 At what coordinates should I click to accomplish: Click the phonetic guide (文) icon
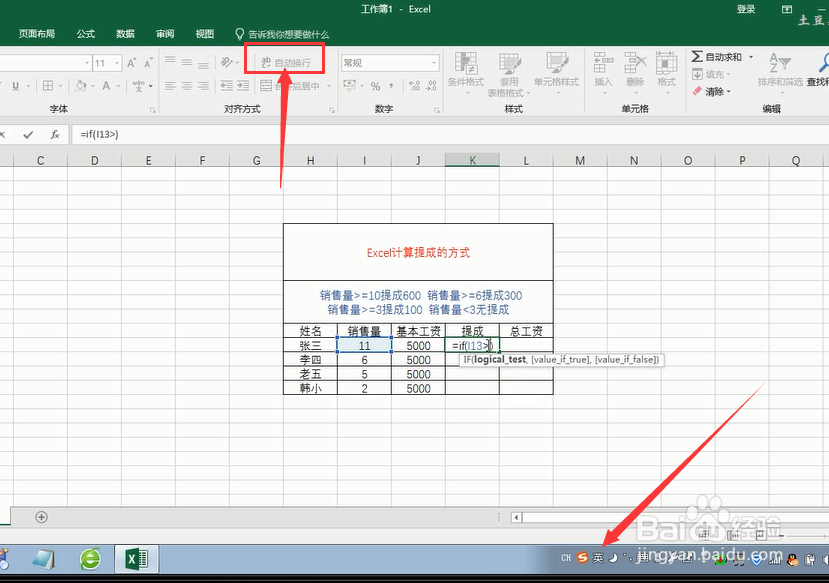pyautogui.click(x=139, y=86)
